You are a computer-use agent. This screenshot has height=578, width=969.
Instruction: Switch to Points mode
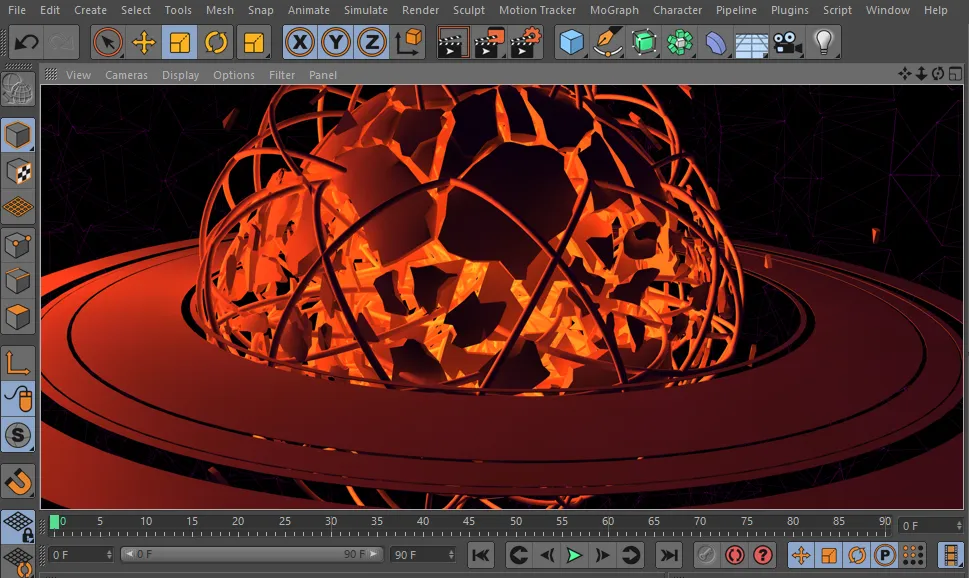pyautogui.click(x=18, y=245)
